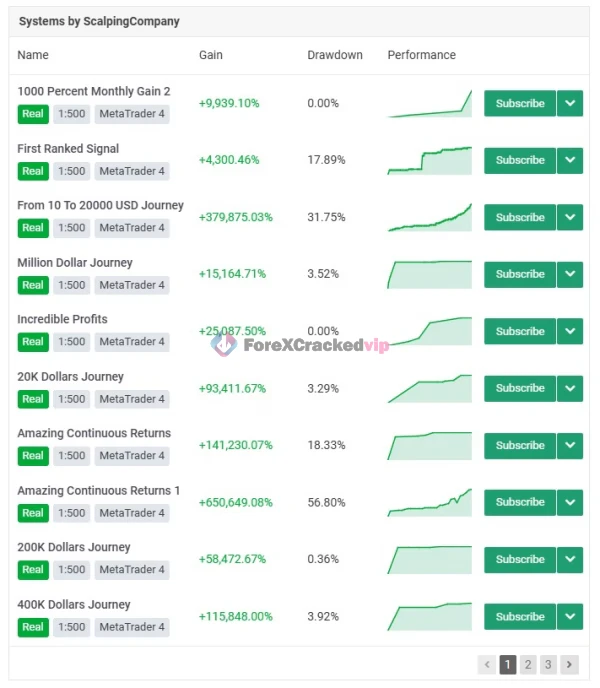
Task: Open performance chart for Amazing Continuous Returns 1
Action: click(430, 502)
